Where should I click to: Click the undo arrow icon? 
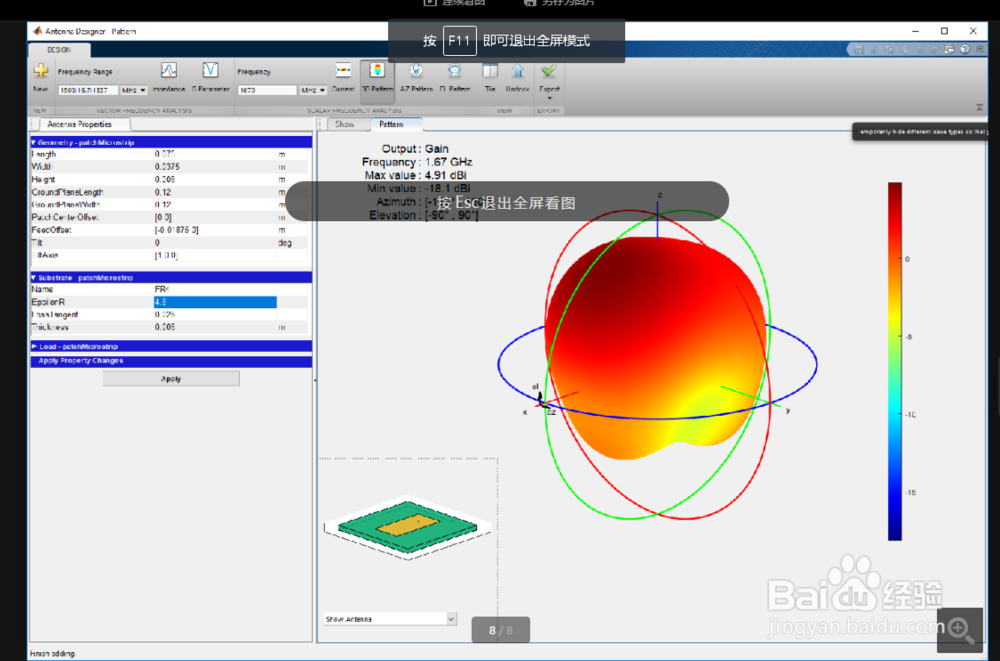point(920,49)
